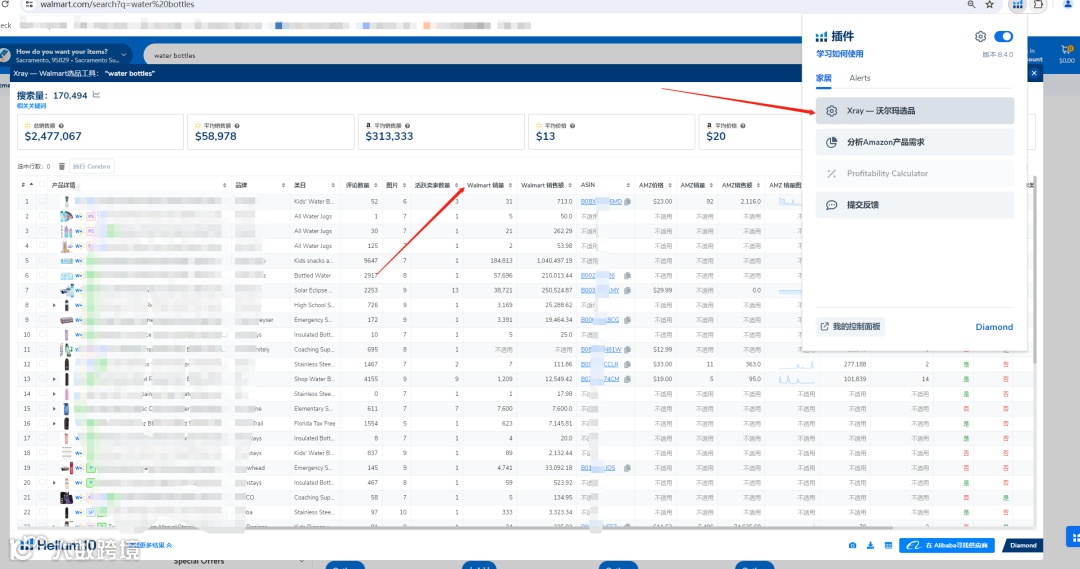Sort by the # row number column

[x=26, y=185]
